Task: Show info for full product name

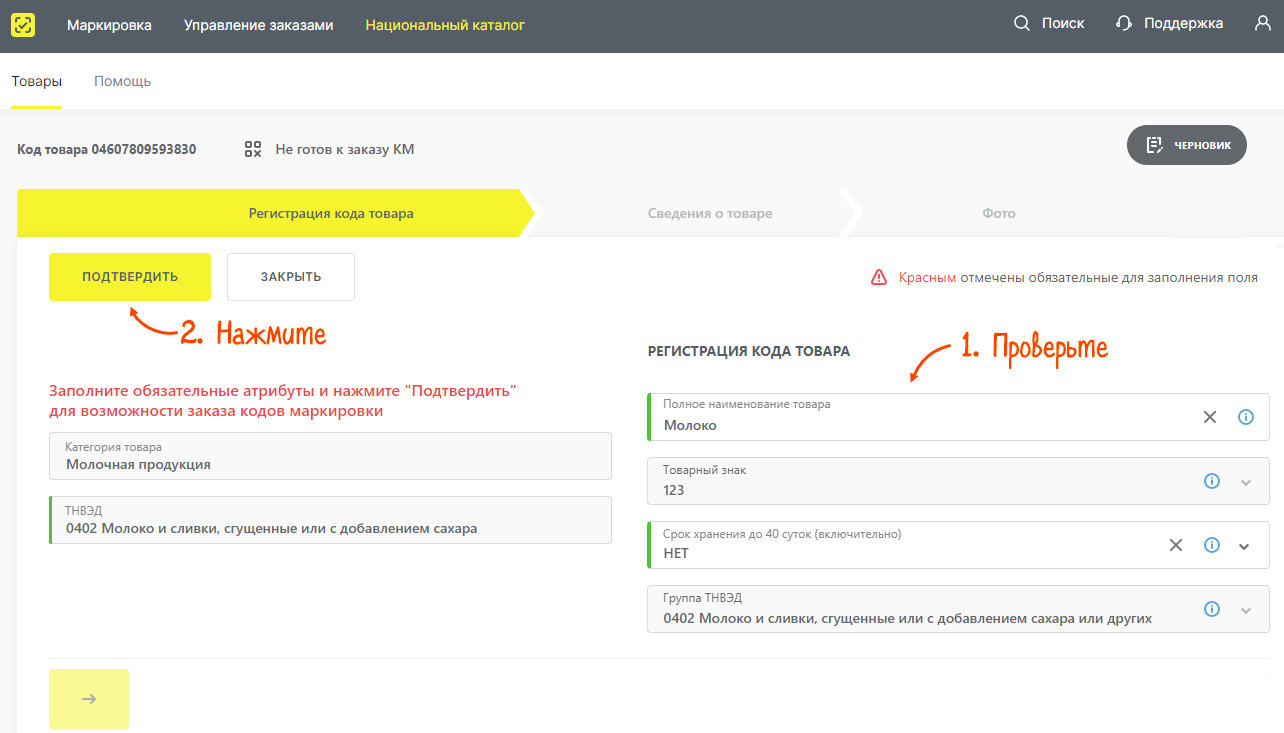Action: pyautogui.click(x=1246, y=417)
